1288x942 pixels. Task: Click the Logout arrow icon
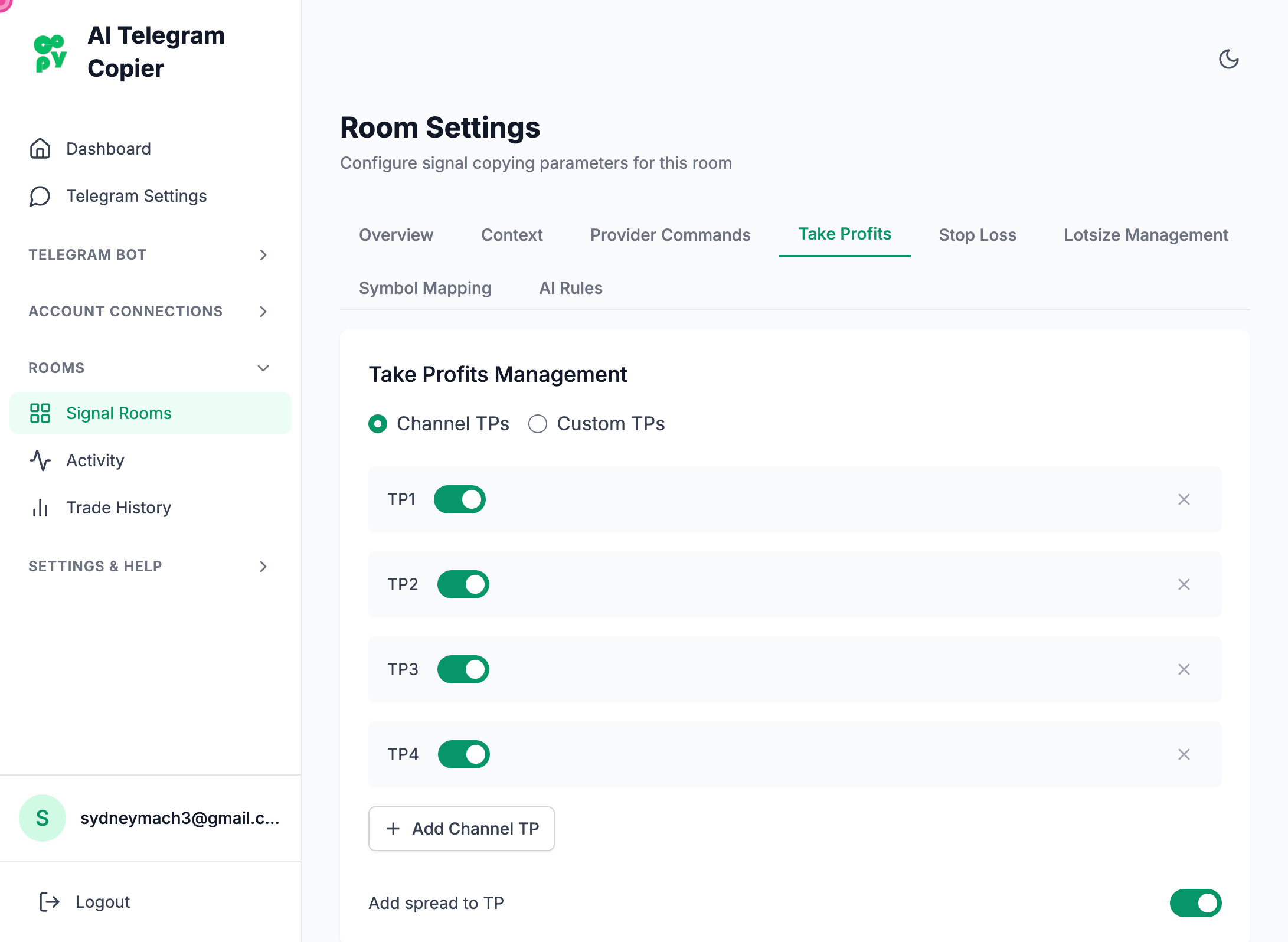pos(50,902)
